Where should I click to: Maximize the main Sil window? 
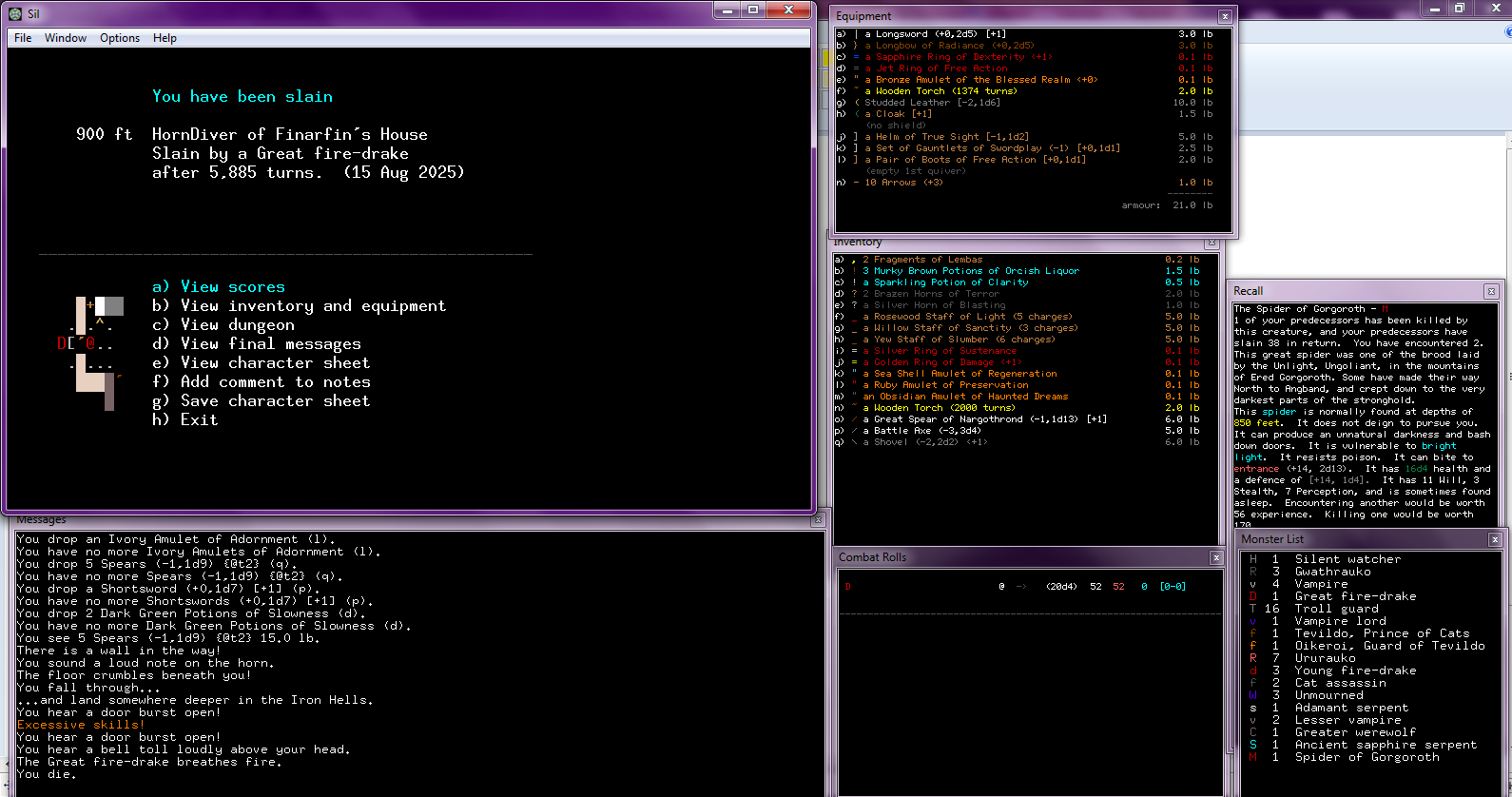coord(753,10)
